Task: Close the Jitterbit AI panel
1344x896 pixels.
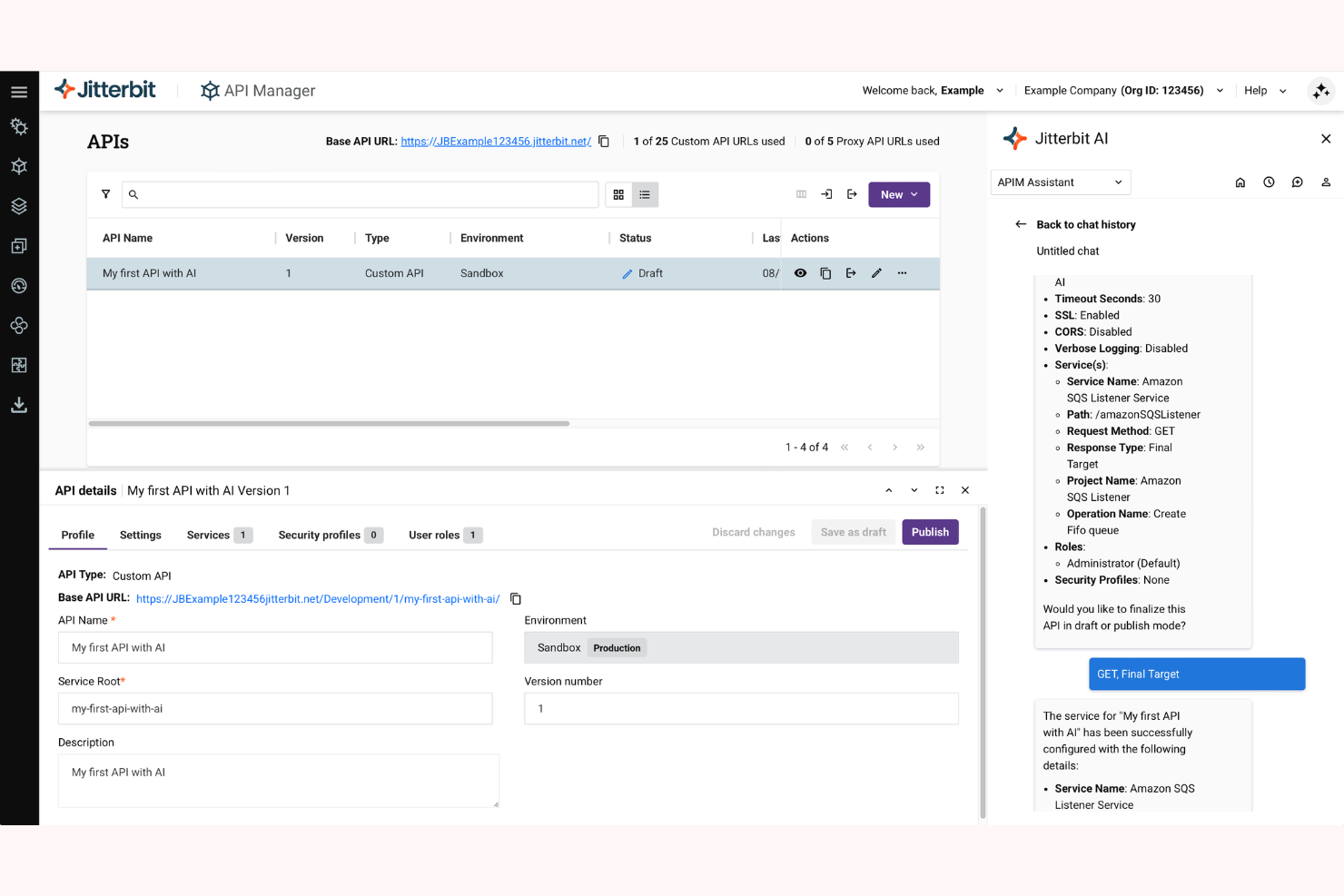Action: [x=1326, y=139]
